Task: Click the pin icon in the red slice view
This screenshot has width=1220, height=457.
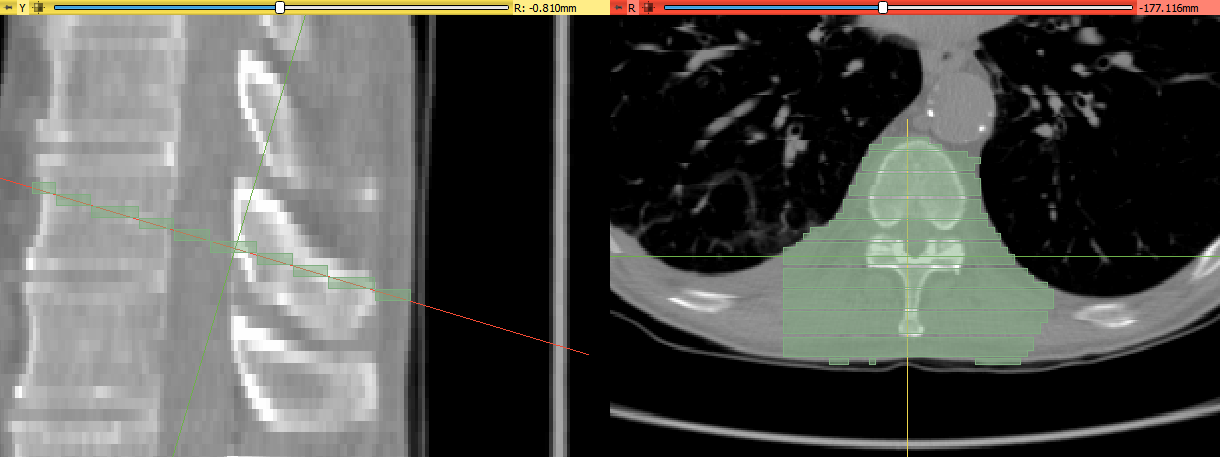Action: click(618, 7)
